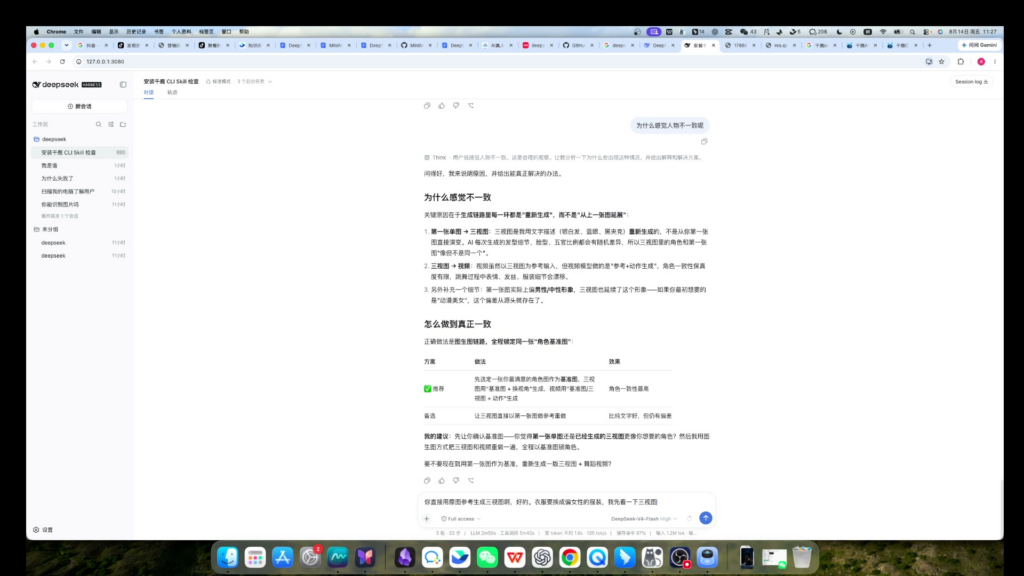Add an attachment with the plus icon
1024x576 pixels.
pyautogui.click(x=426, y=519)
